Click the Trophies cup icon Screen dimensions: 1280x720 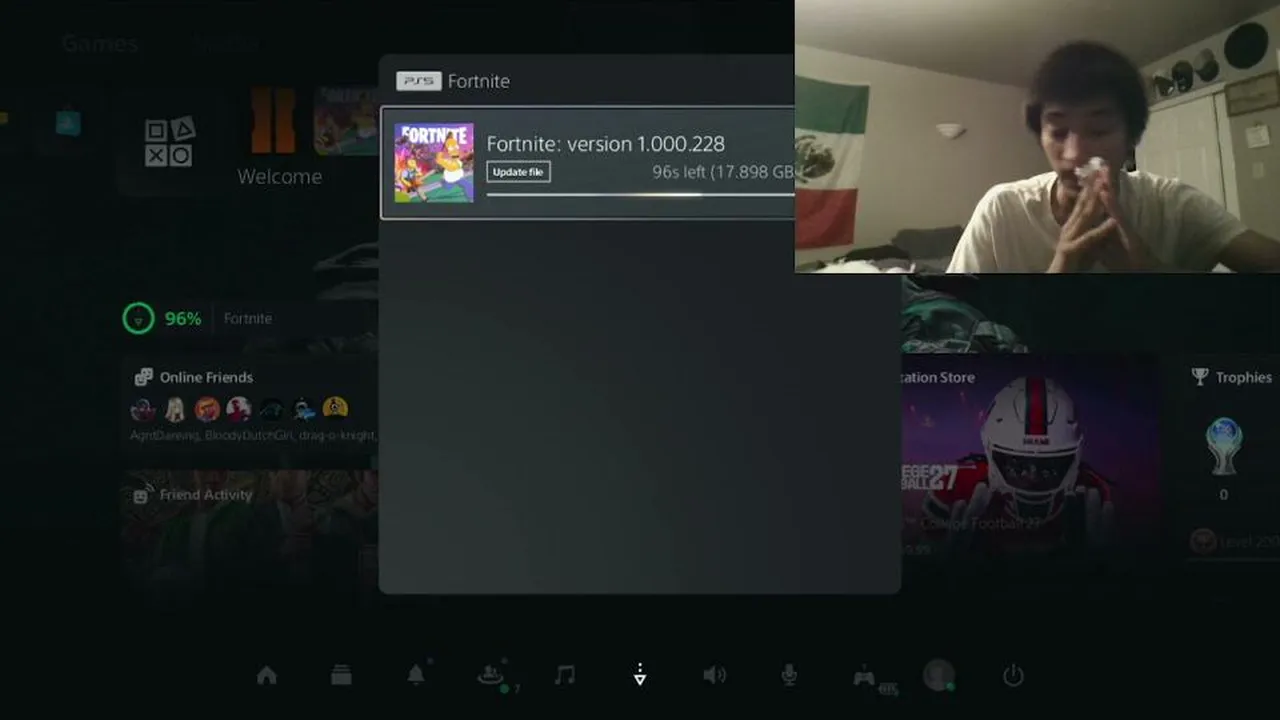1200,377
